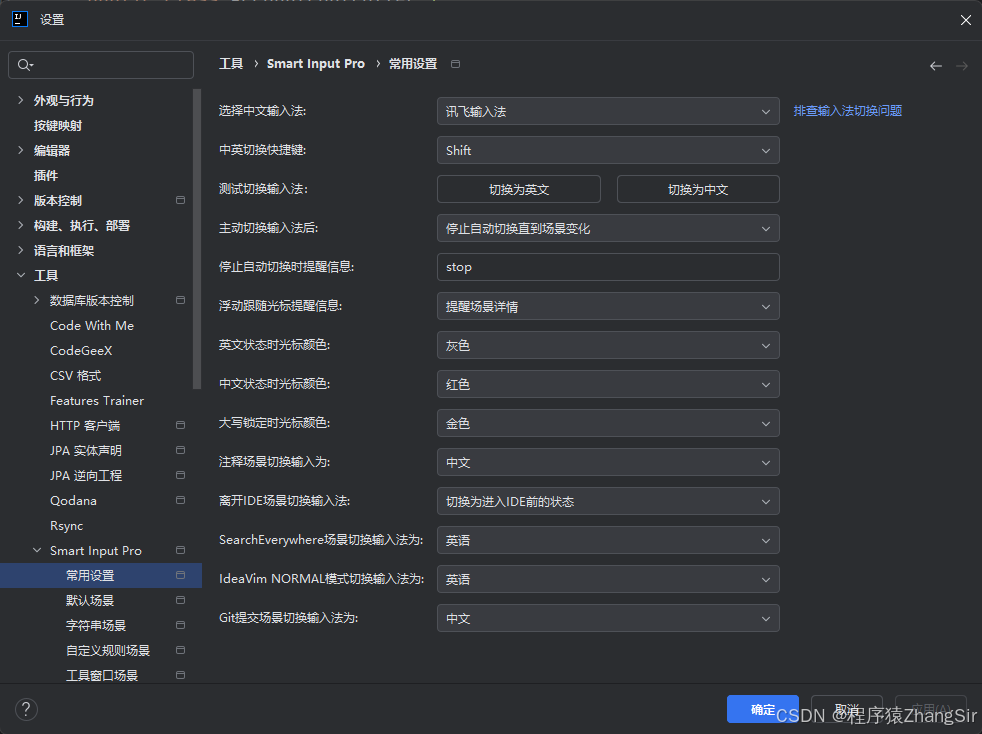Click project icon beside JPA 逆向工程 row

(x=180, y=475)
